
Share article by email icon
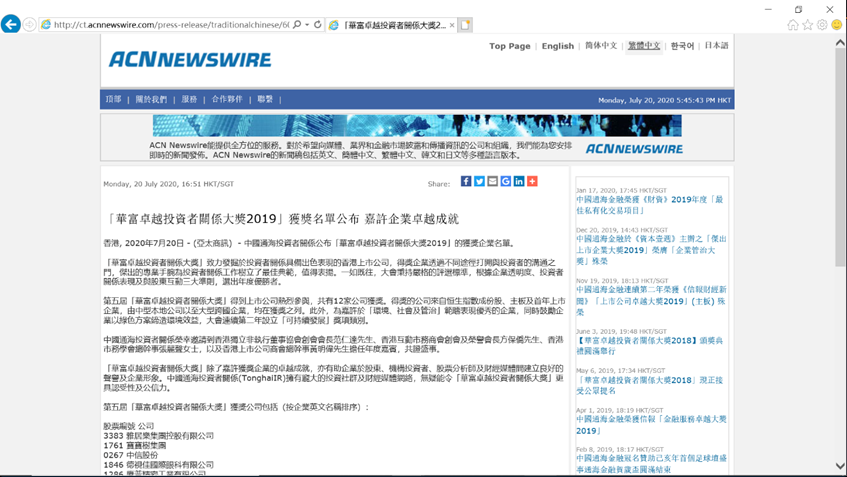tap(493, 181)
